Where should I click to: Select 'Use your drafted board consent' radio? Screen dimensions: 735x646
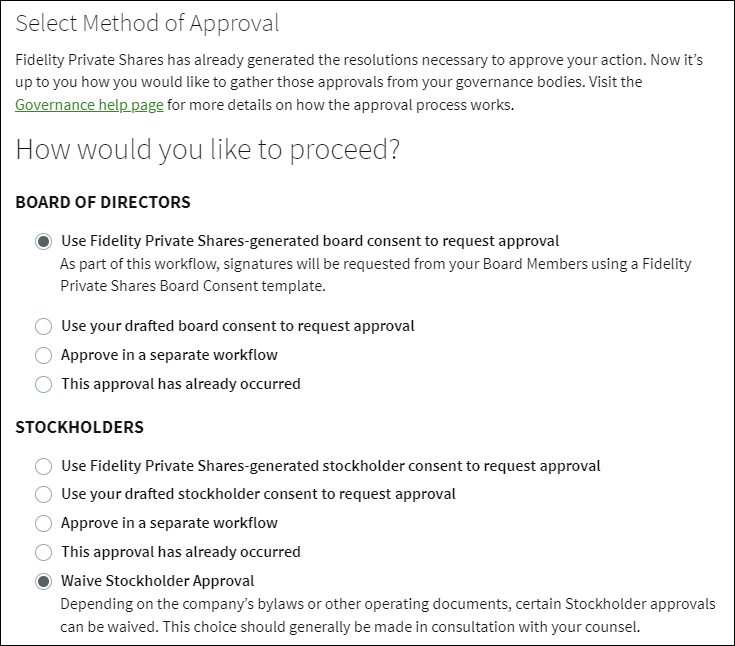pyautogui.click(x=43, y=326)
